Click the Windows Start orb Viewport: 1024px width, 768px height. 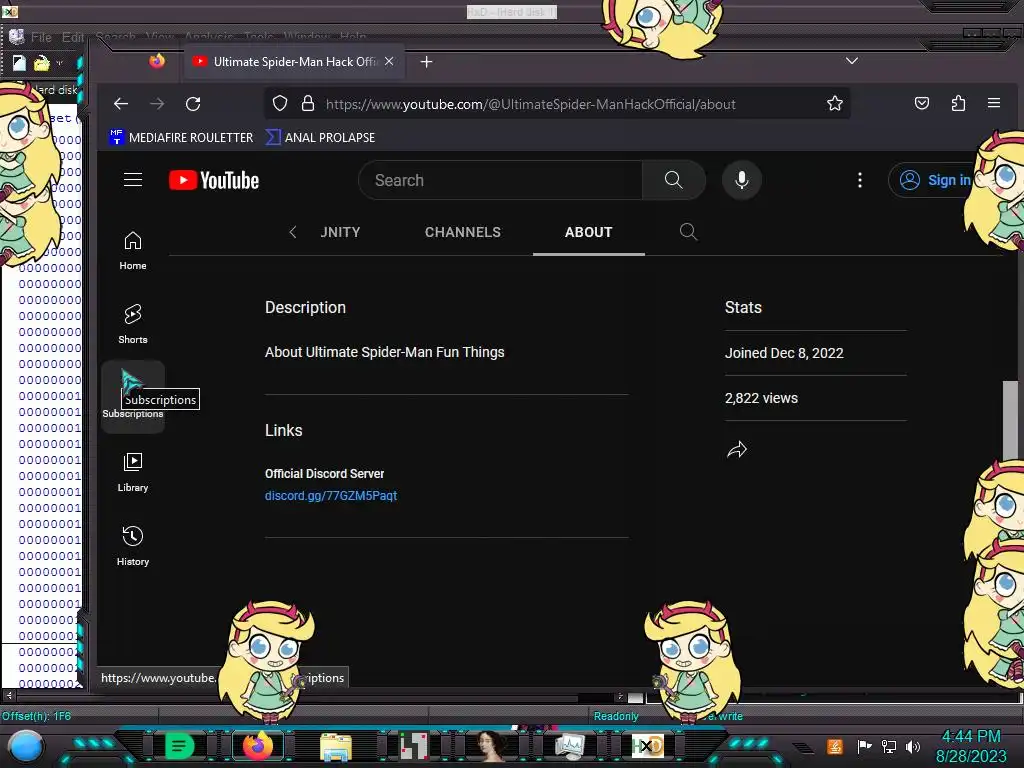coord(26,746)
